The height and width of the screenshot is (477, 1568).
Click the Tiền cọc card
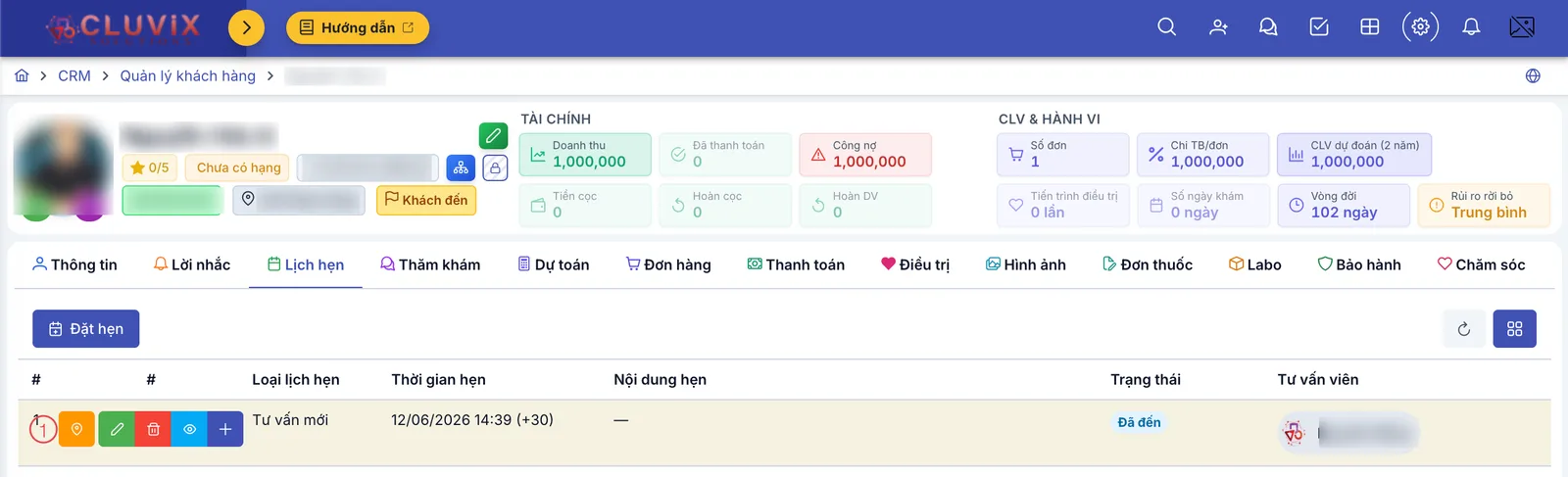point(585,205)
